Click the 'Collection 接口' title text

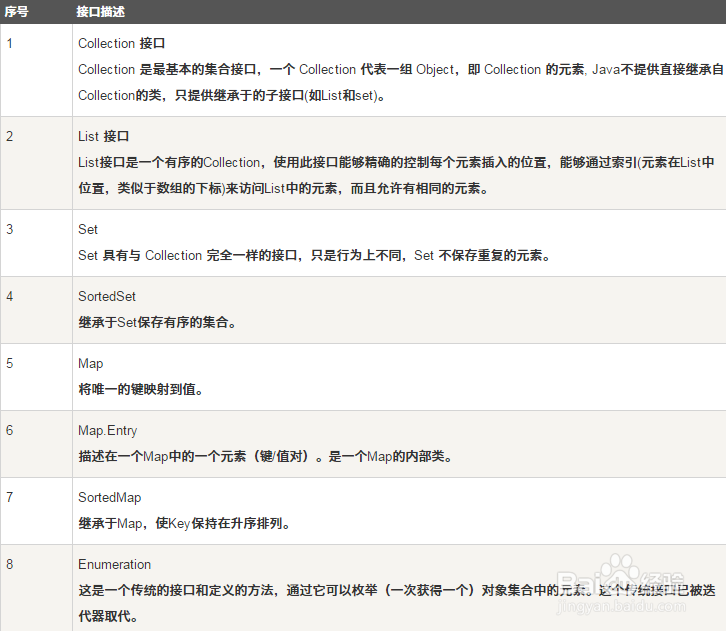pos(122,44)
